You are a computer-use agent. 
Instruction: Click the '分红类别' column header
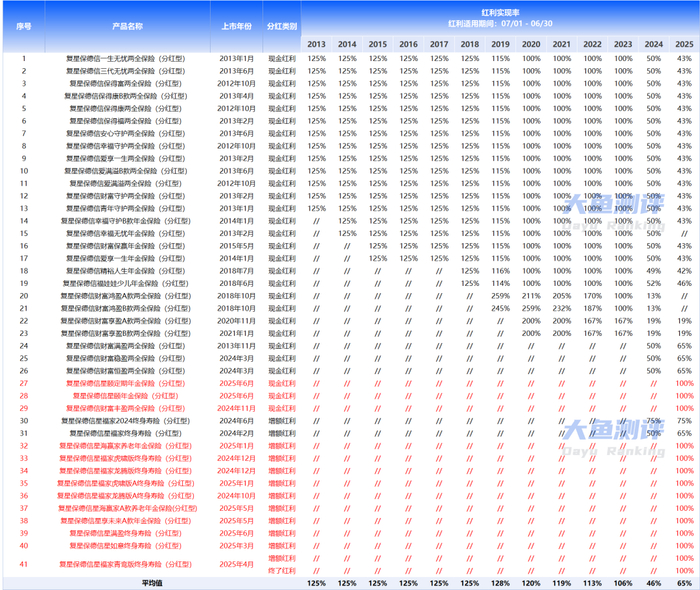[x=282, y=26]
